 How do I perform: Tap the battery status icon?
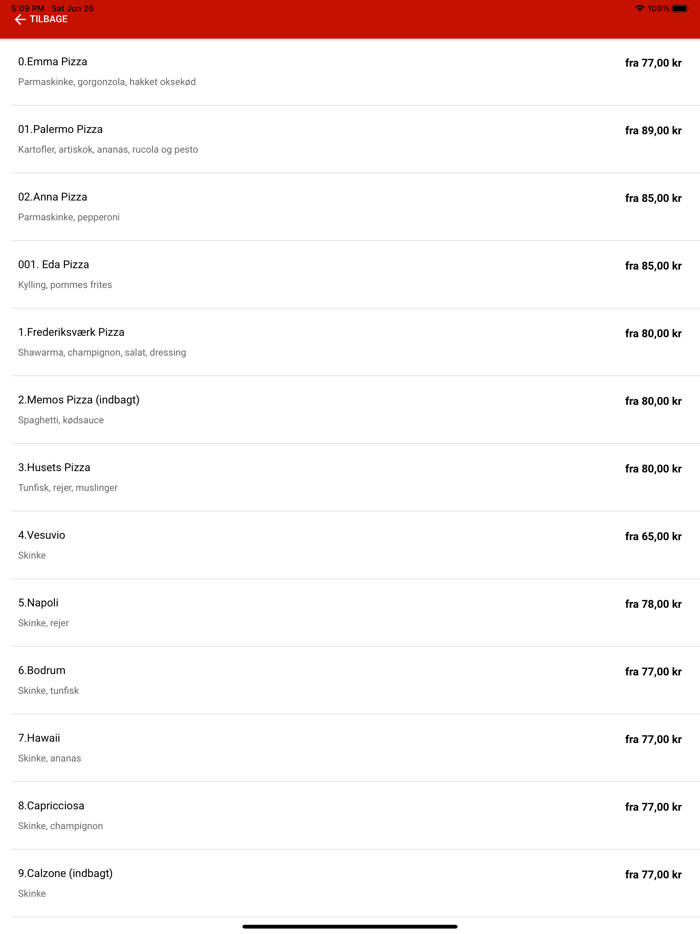coord(680,8)
